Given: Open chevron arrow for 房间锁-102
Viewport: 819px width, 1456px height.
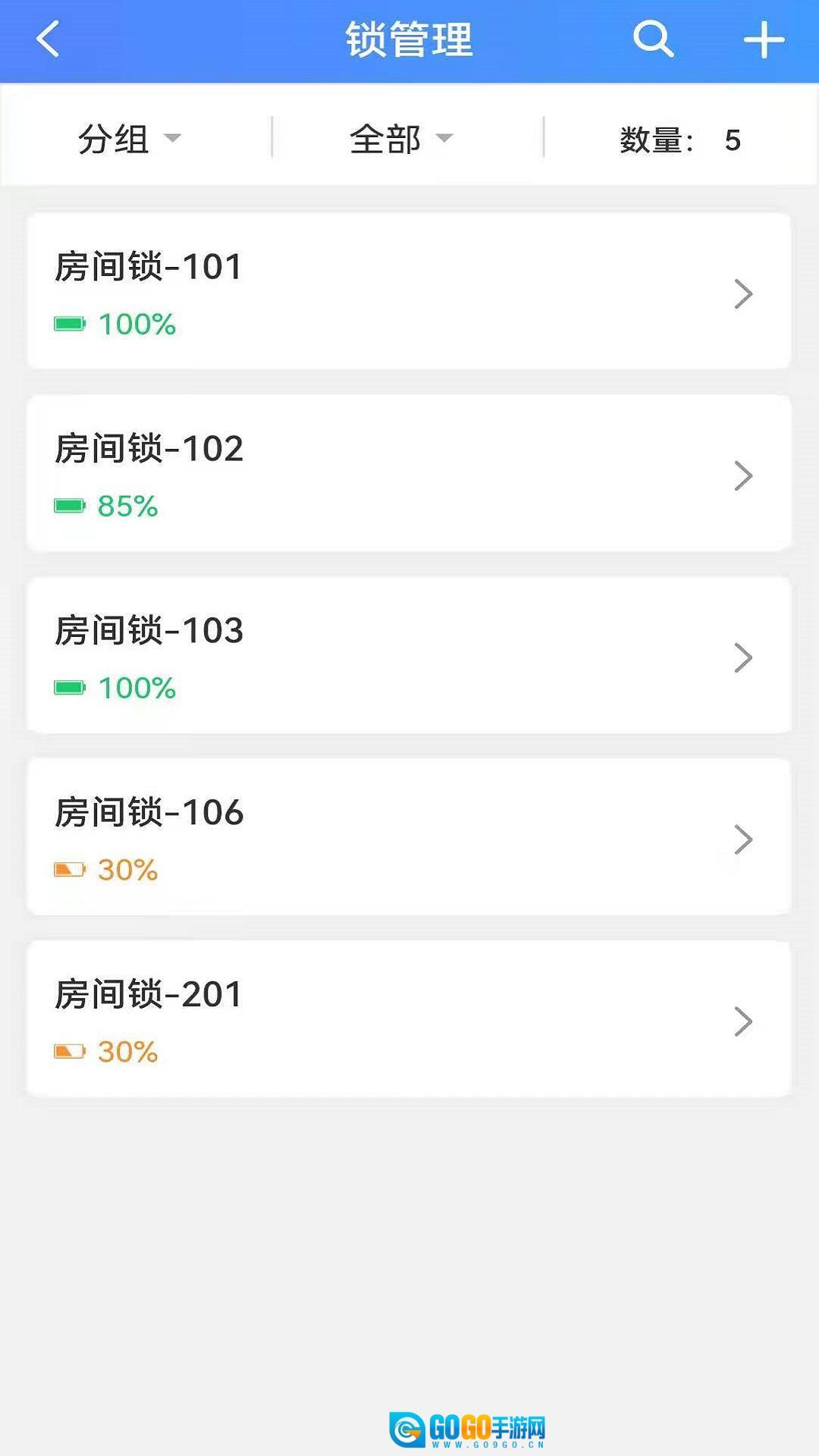Looking at the screenshot, I should coord(743,476).
